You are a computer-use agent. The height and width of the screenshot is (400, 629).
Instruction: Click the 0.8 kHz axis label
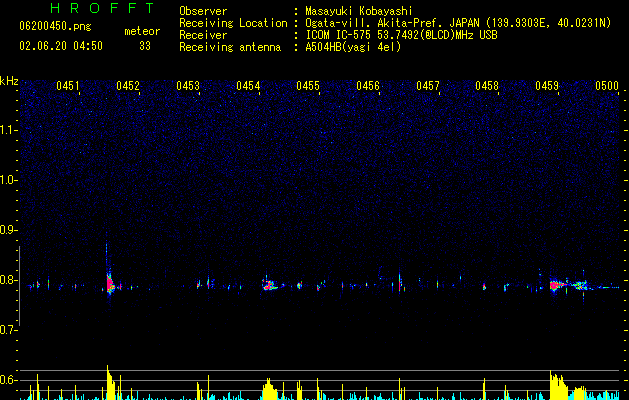point(9,280)
